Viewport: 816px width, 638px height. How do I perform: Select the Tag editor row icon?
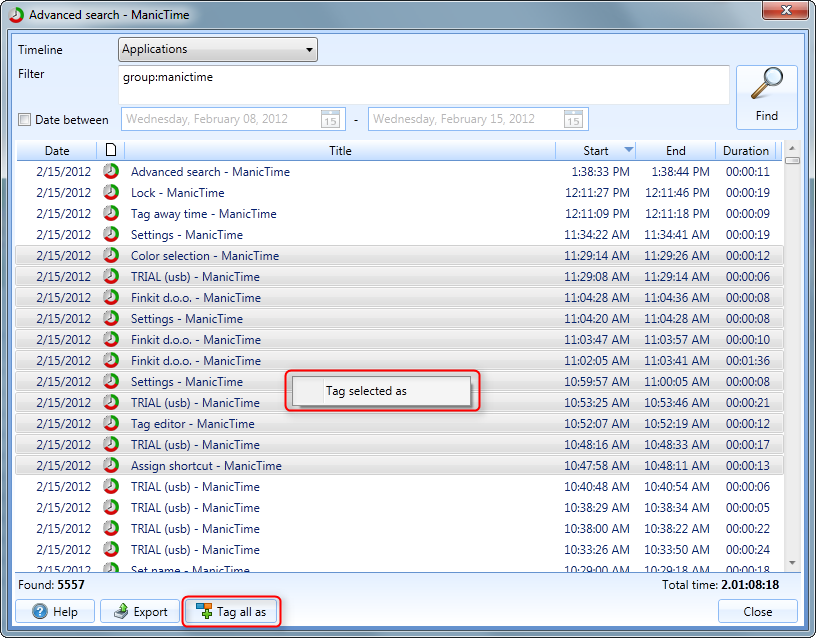coord(111,423)
